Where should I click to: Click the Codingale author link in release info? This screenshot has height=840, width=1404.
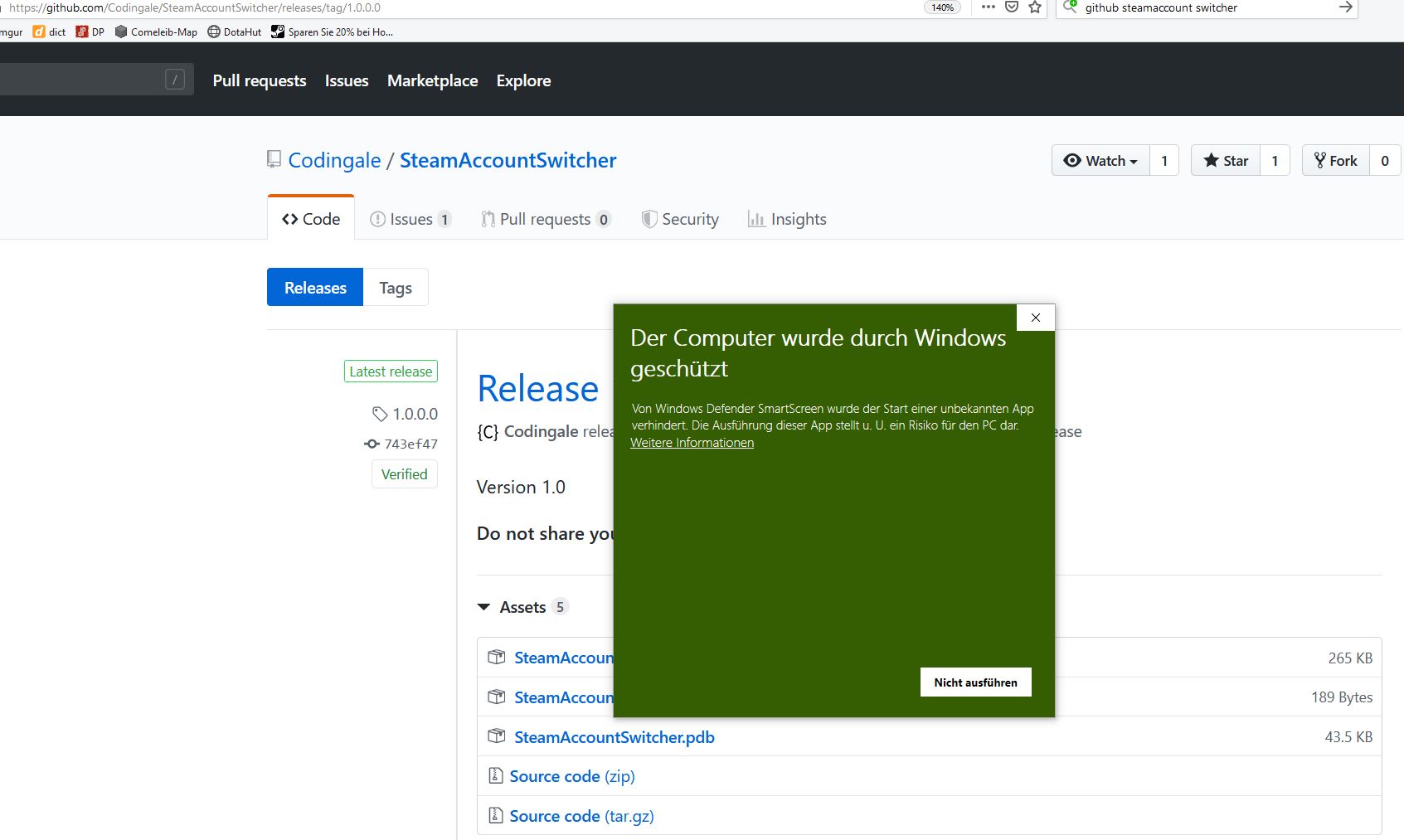point(541,431)
